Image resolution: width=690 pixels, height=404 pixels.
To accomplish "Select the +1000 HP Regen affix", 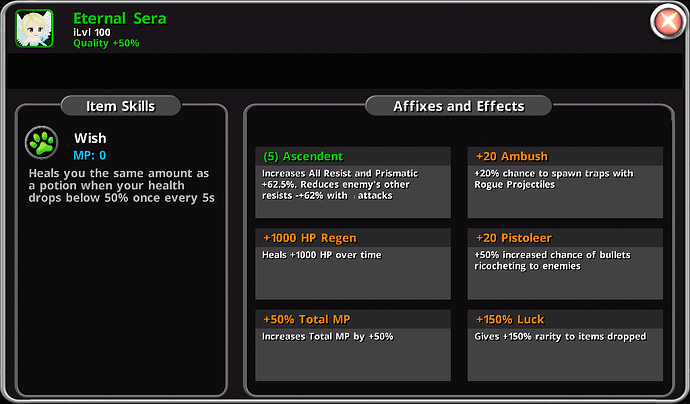I will point(352,264).
